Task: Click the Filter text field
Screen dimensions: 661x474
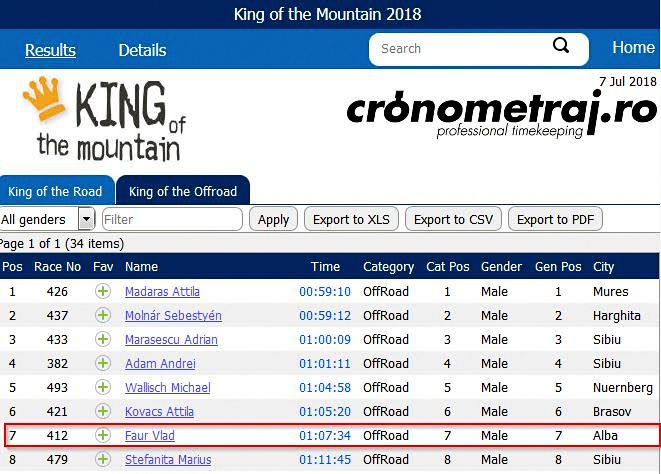Action: pos(172,219)
